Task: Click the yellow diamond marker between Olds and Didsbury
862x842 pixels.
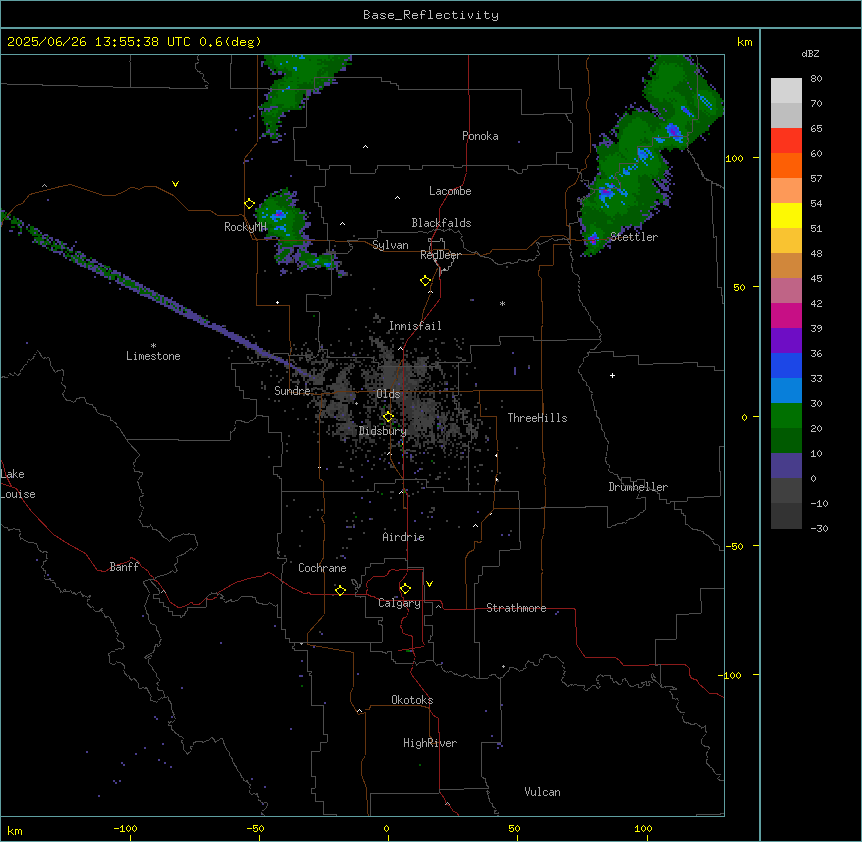Action: click(388, 417)
